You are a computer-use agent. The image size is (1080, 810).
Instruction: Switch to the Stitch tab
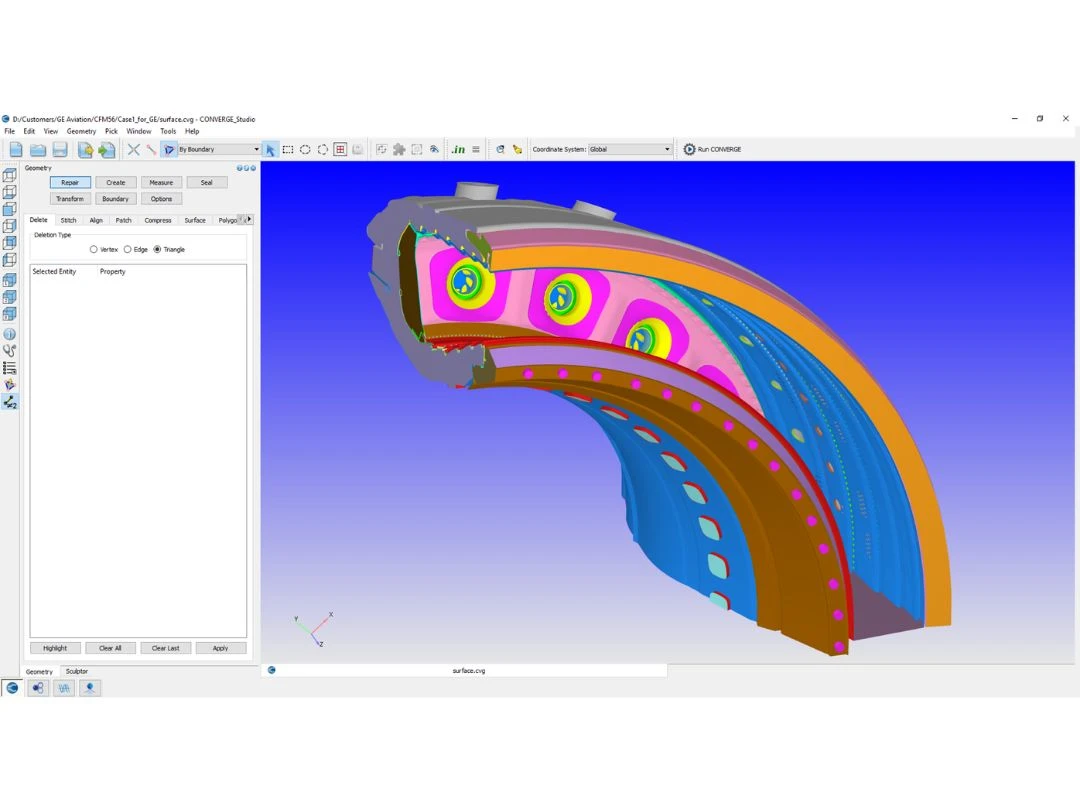tap(68, 220)
